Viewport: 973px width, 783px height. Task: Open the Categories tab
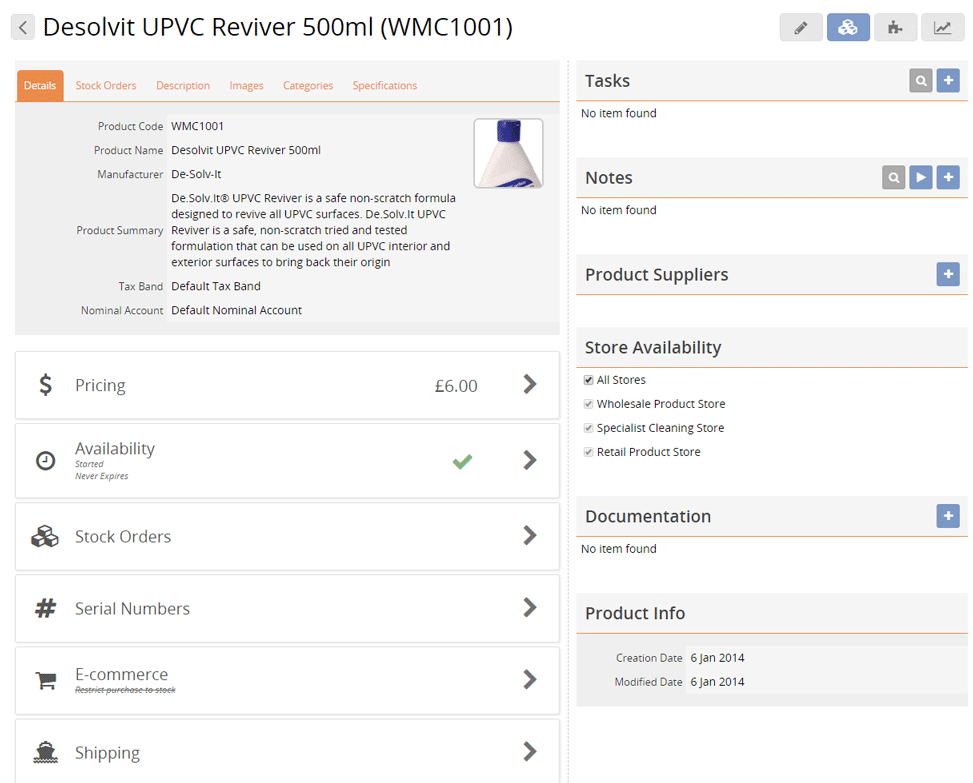pyautogui.click(x=308, y=86)
